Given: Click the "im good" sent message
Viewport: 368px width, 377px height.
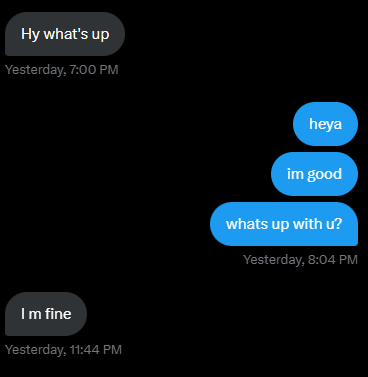Looking at the screenshot, I should click(314, 174).
